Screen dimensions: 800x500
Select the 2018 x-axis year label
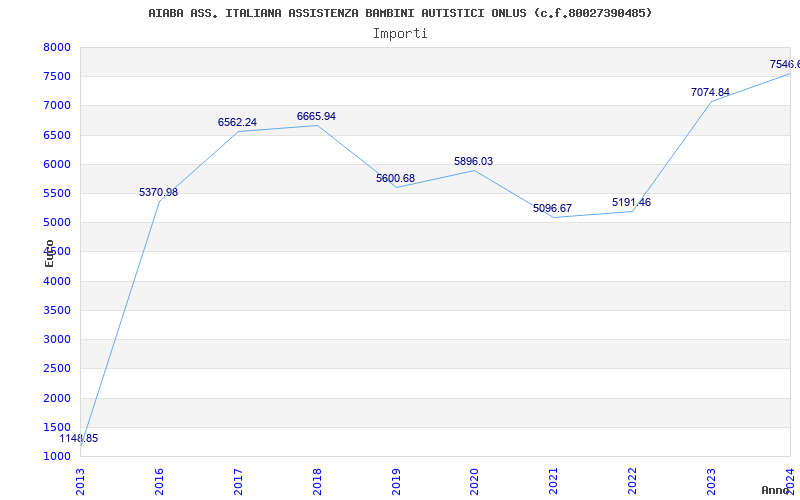[317, 482]
